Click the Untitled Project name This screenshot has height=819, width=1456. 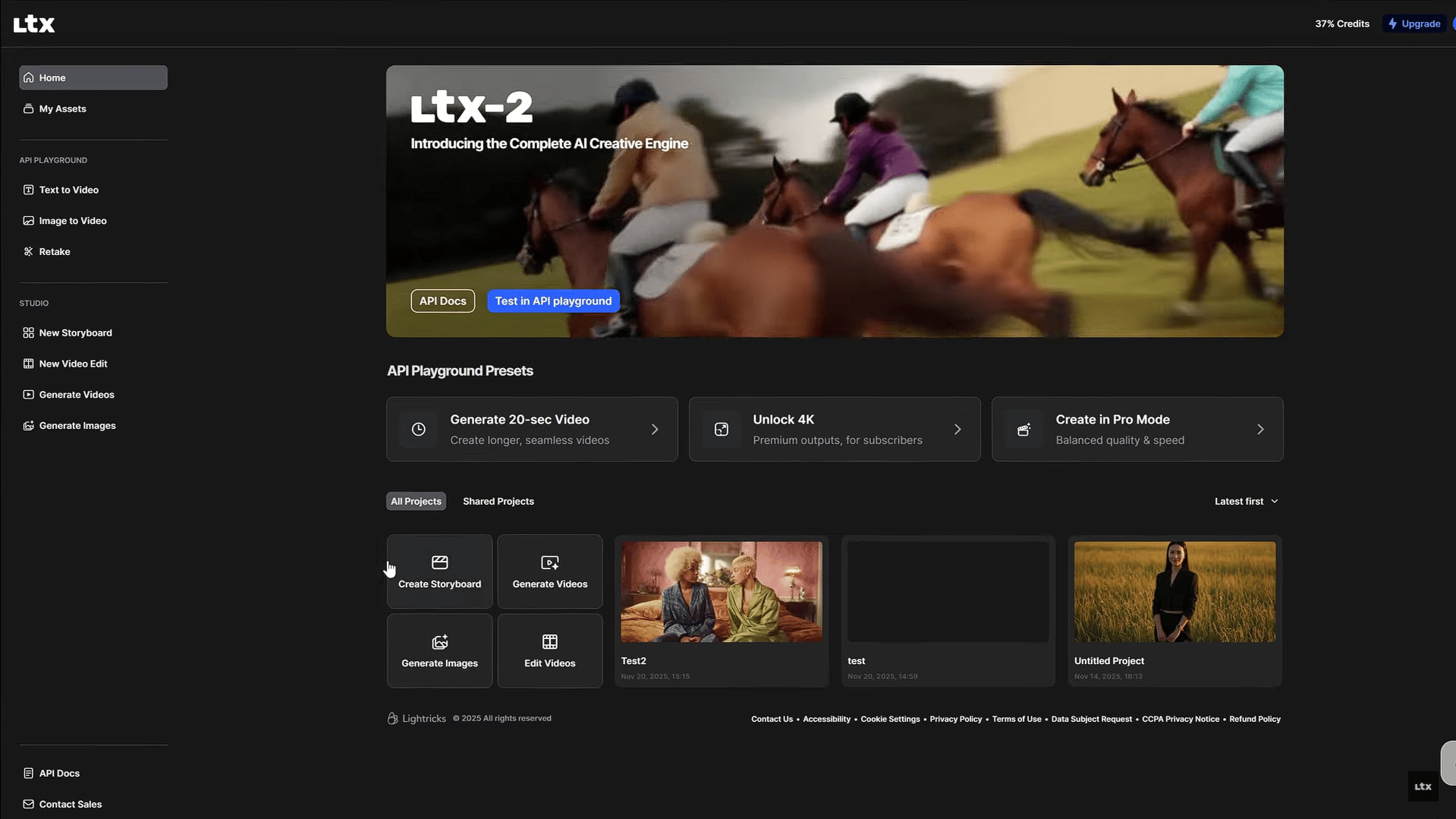click(x=1109, y=661)
